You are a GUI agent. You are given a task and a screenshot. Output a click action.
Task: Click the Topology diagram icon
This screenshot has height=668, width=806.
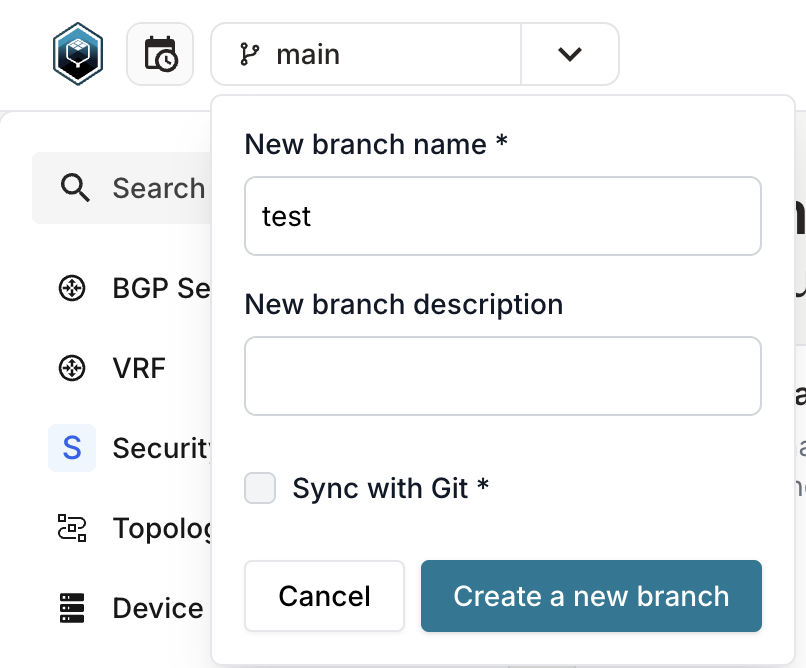click(x=72, y=528)
